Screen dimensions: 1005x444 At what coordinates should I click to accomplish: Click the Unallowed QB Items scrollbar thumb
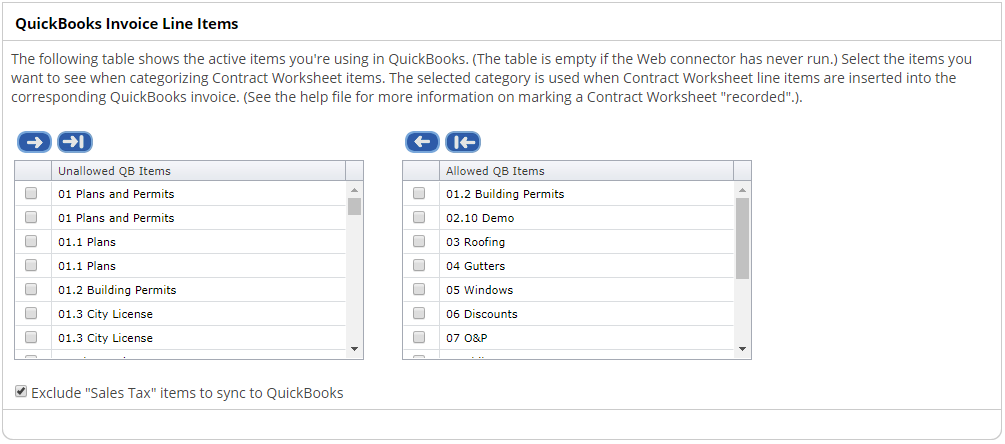pos(354,206)
